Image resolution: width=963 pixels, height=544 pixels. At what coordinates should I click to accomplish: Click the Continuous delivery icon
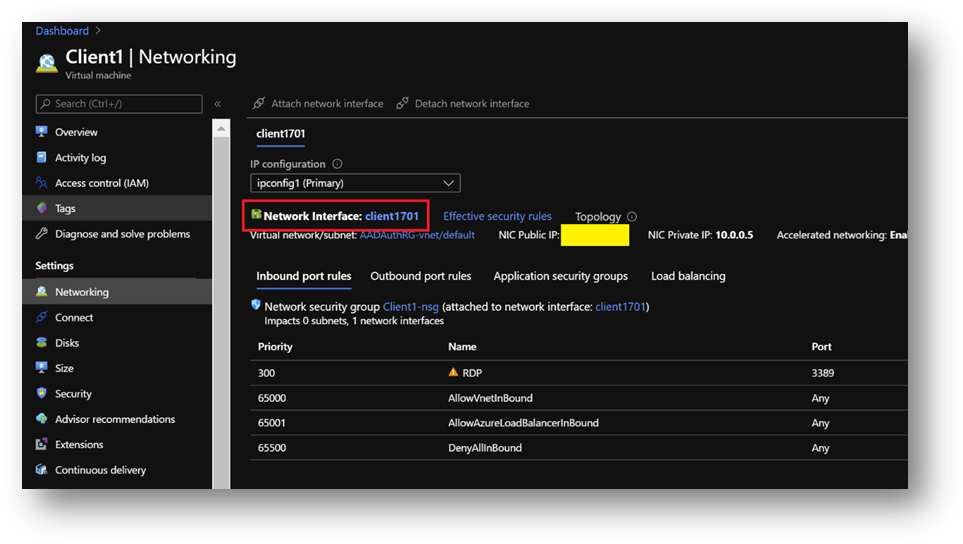(42, 470)
